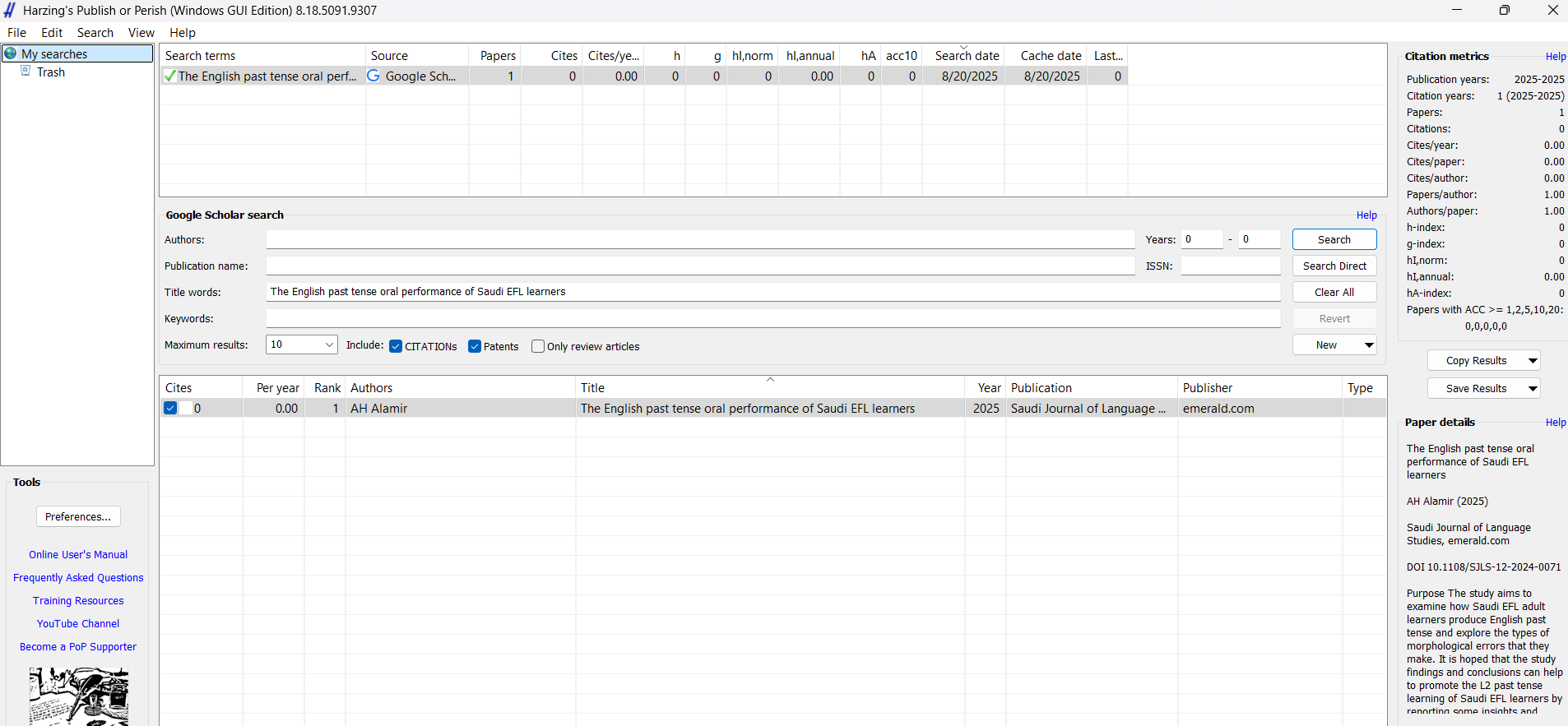Image resolution: width=1568 pixels, height=726 pixels.
Task: Click Help link in Citation metrics panel
Action: pyautogui.click(x=1556, y=57)
